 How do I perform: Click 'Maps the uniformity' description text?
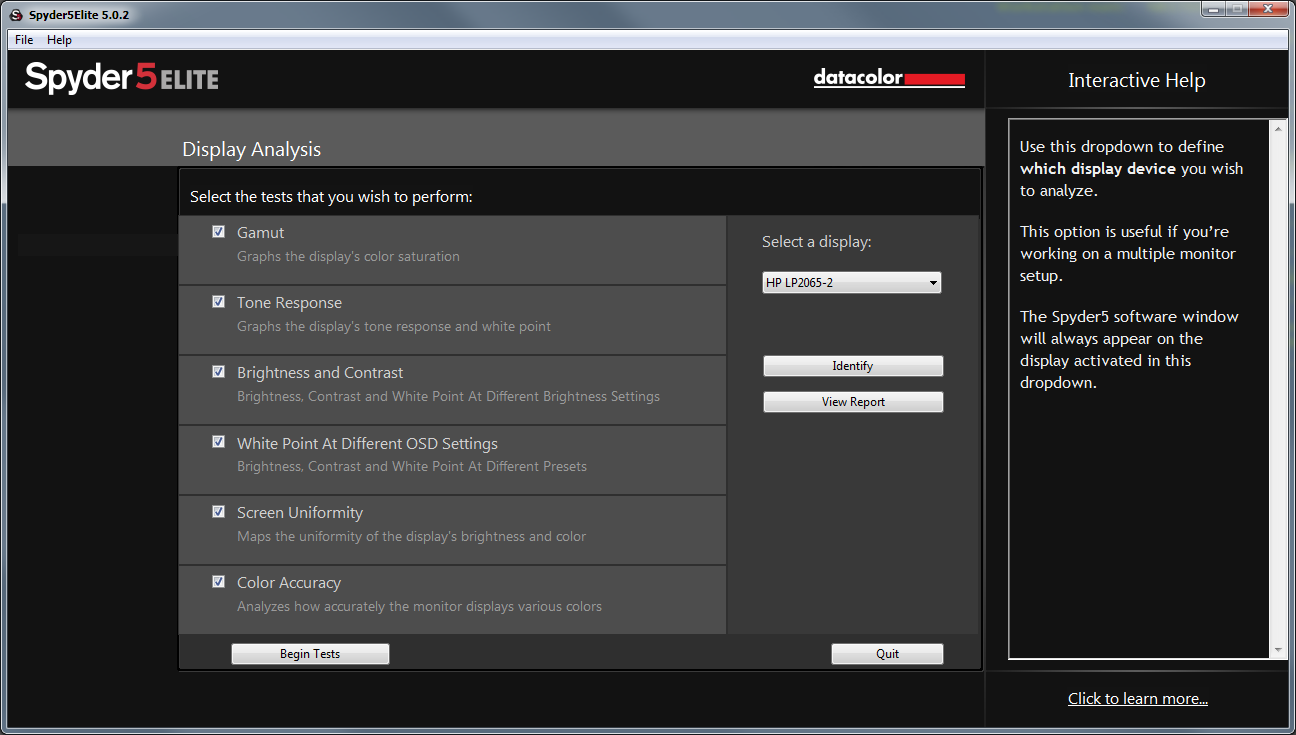(411, 537)
